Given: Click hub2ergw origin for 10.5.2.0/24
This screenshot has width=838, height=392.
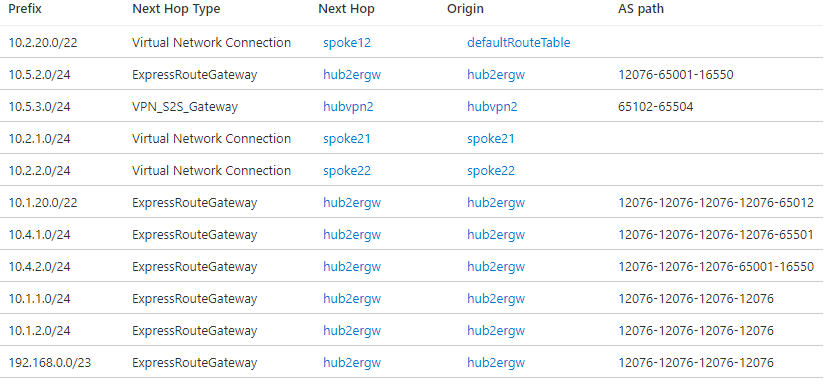Looking at the screenshot, I should click(496, 75).
